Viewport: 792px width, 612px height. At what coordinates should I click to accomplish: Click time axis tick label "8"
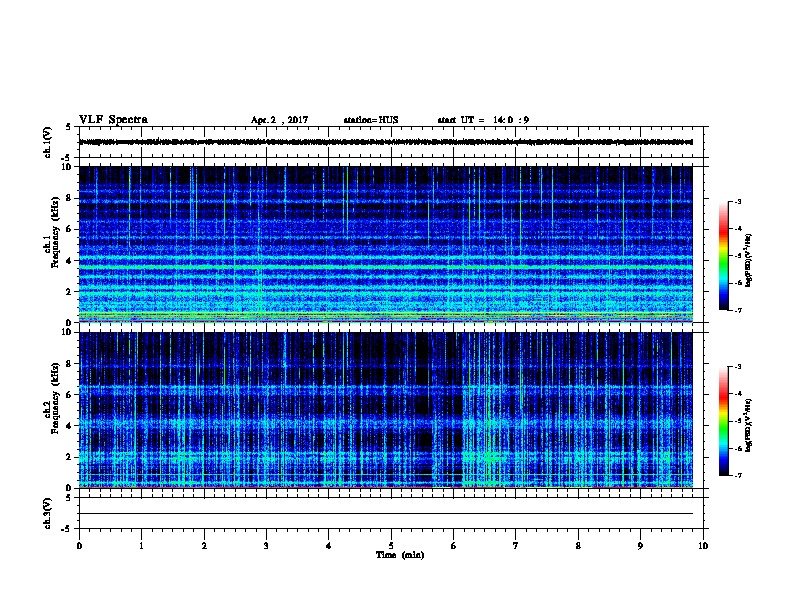pyautogui.click(x=578, y=546)
